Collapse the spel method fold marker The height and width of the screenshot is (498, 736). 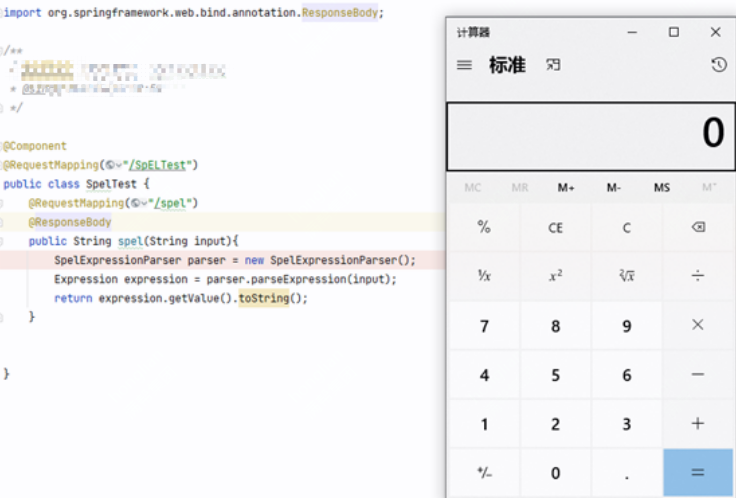click(3, 241)
